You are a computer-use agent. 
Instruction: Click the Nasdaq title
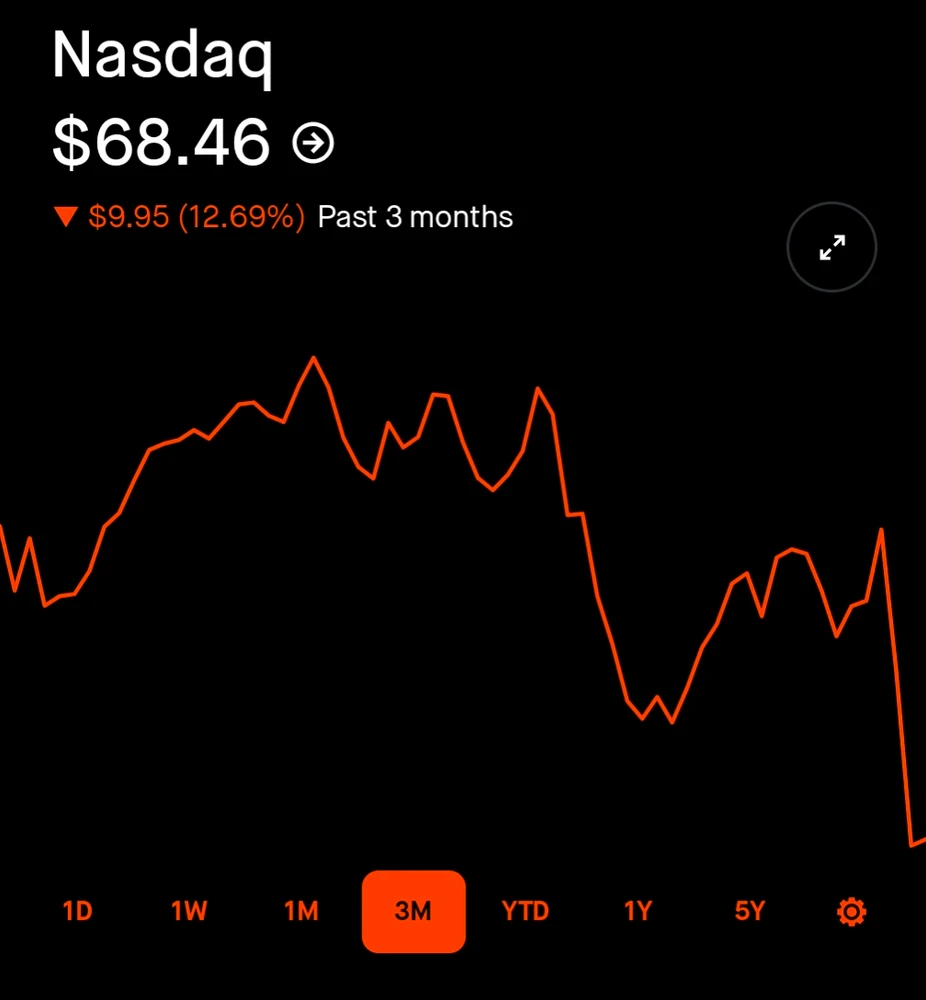point(162,56)
